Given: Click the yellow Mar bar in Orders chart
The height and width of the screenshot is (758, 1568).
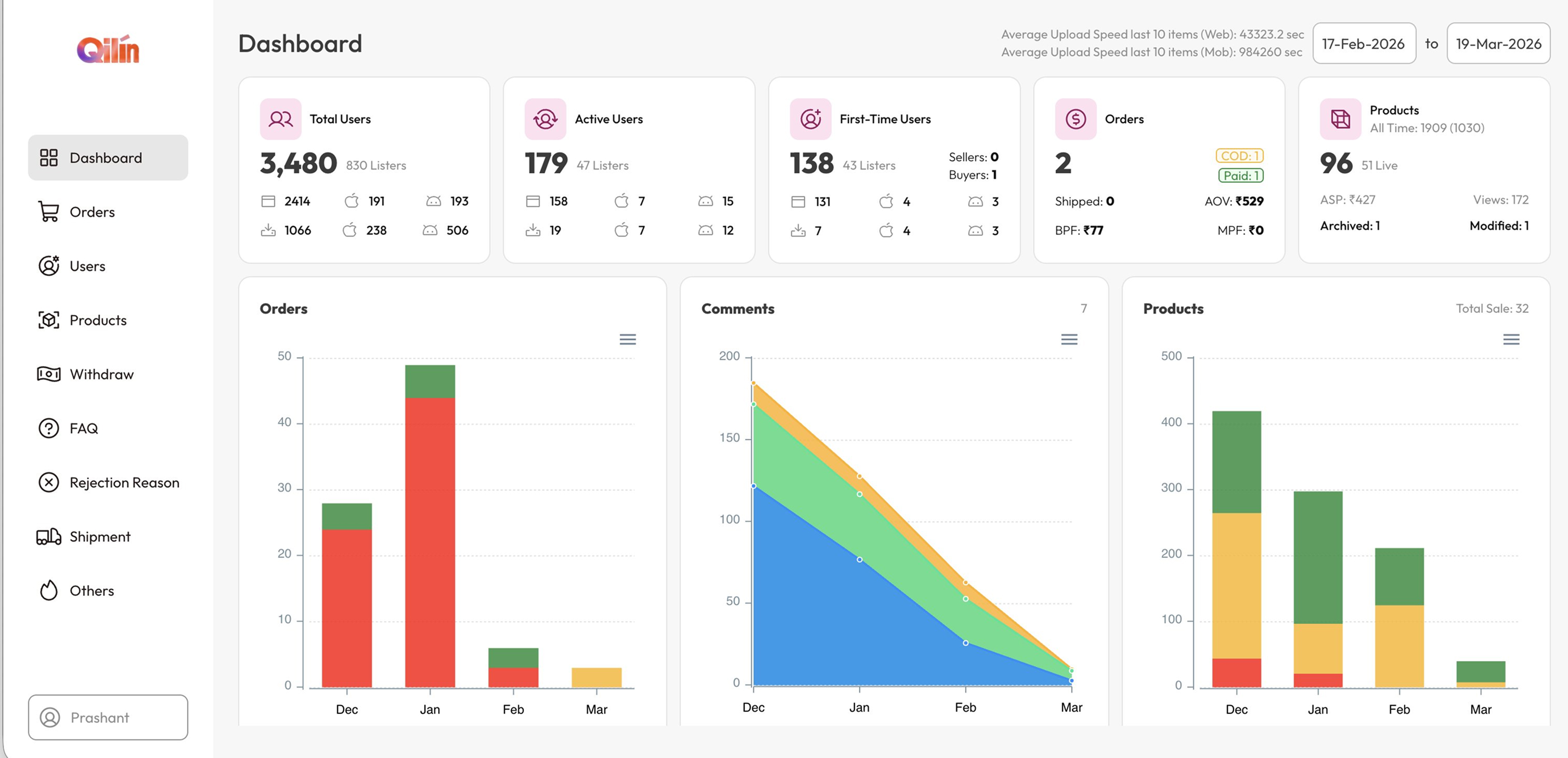Looking at the screenshot, I should coord(596,677).
